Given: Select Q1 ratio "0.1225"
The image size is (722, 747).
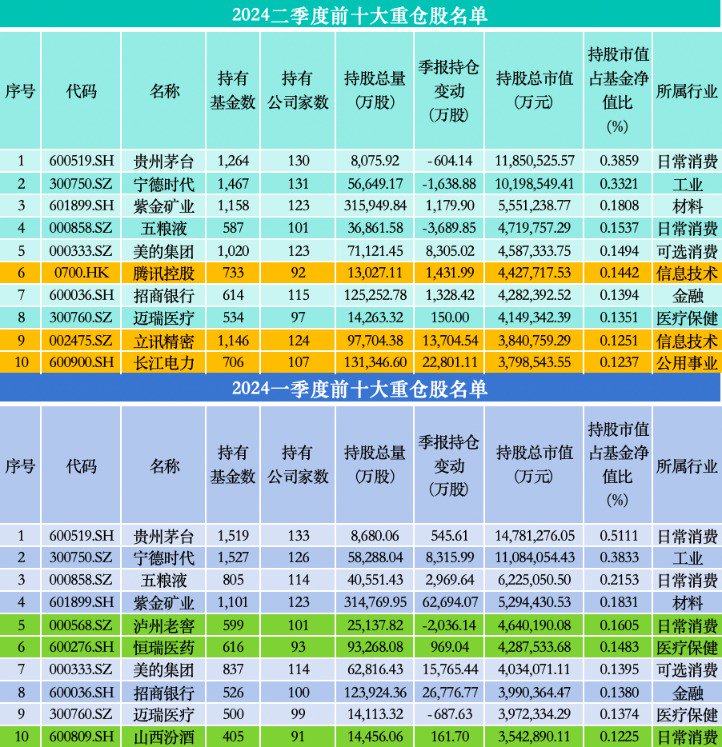Looking at the screenshot, I should [618, 737].
